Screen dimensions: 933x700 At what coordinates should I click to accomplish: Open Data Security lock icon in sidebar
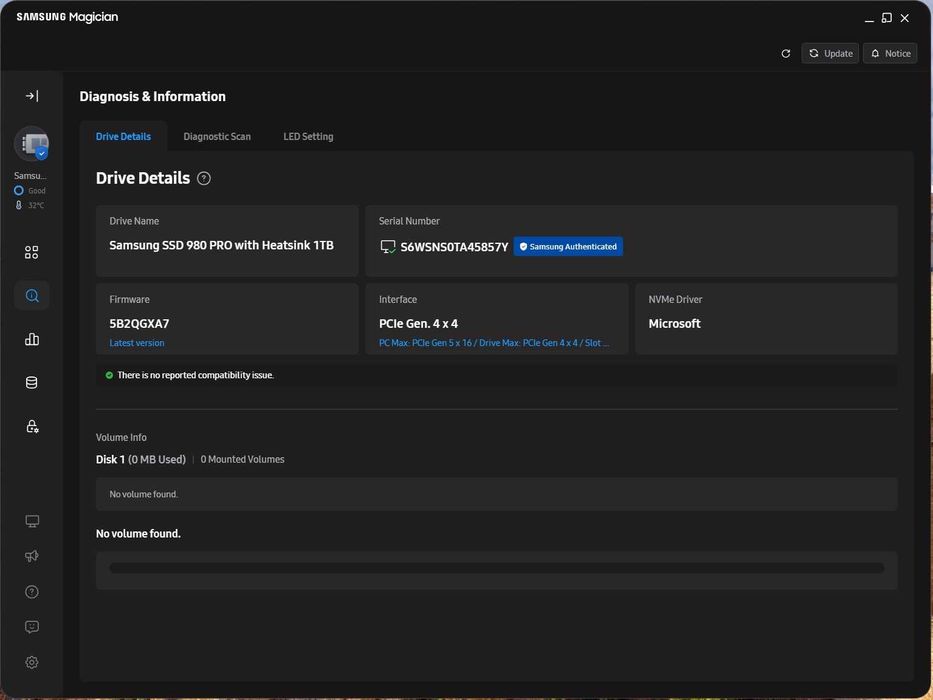pos(32,426)
